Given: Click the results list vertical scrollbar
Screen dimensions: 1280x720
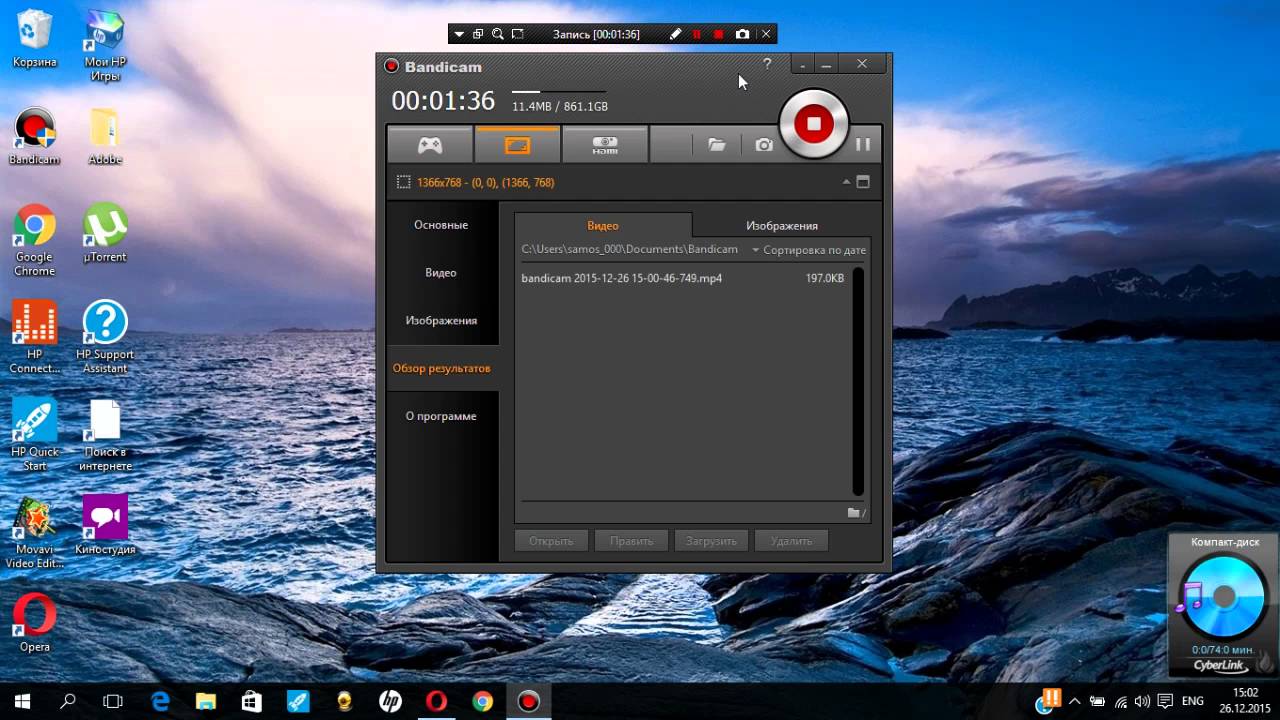Looking at the screenshot, I should (858, 380).
